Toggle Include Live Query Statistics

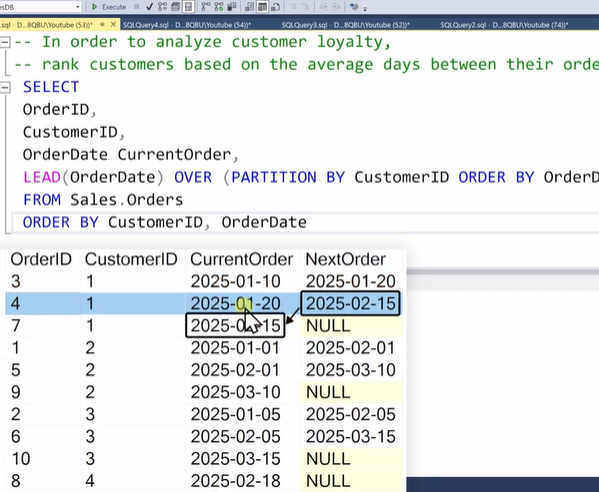(x=219, y=7)
